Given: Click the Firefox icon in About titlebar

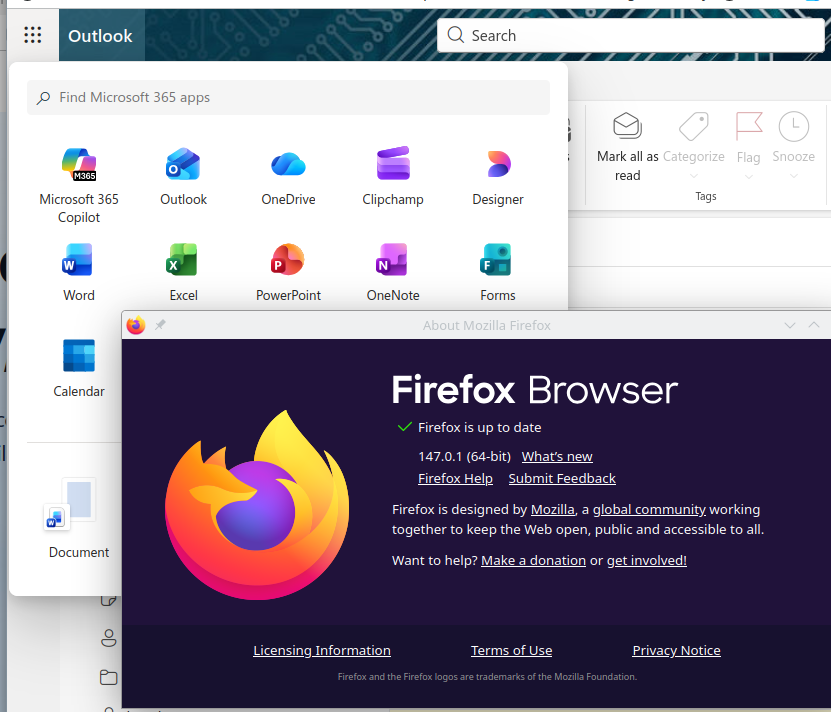Looking at the screenshot, I should click(x=136, y=325).
